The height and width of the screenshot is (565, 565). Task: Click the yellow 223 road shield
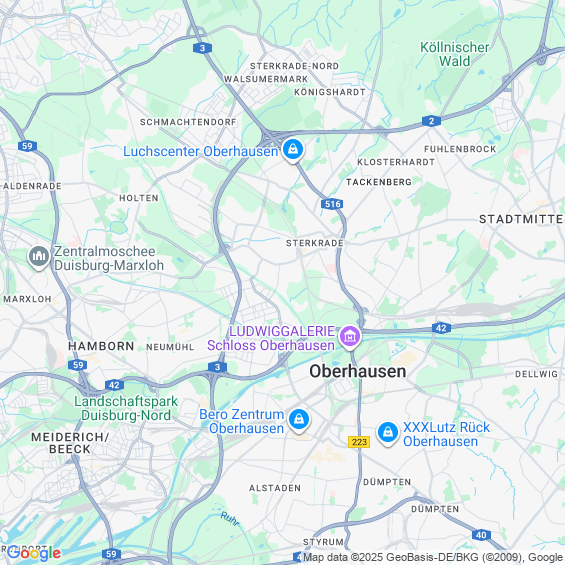pyautogui.click(x=359, y=442)
